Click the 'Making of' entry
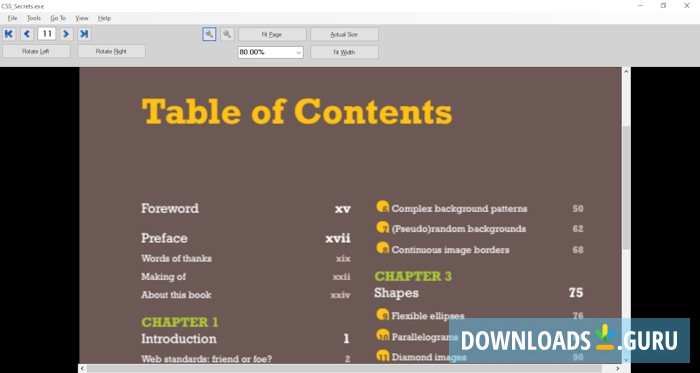 (x=163, y=277)
